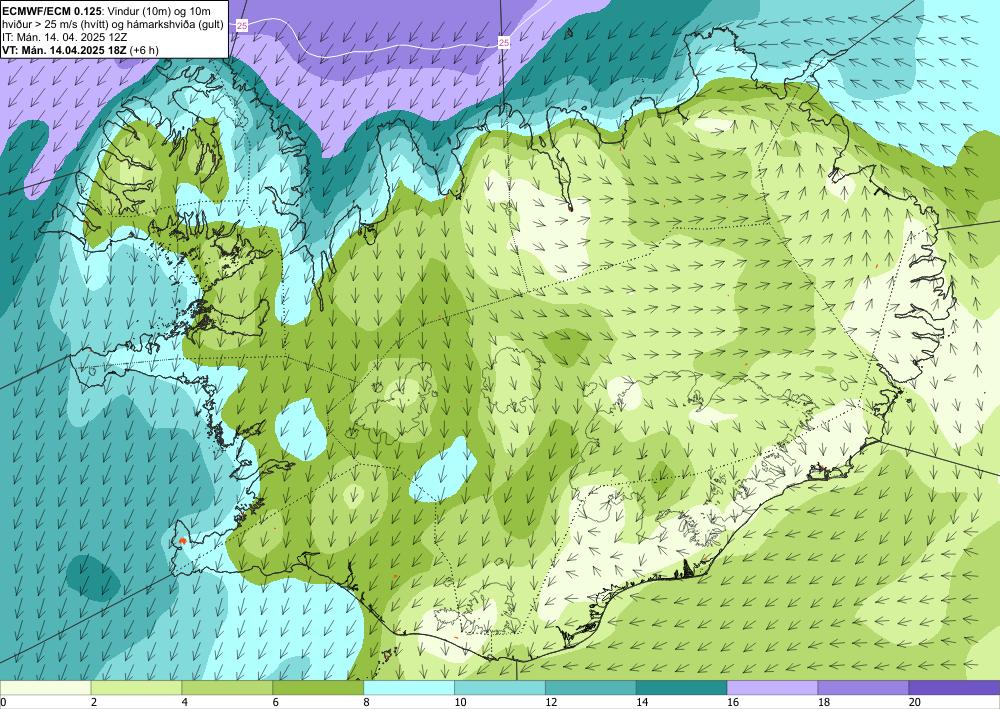This screenshot has width=1000, height=709.
Task: Click the medium purple 18–20 legend swatch
Action: [863, 688]
